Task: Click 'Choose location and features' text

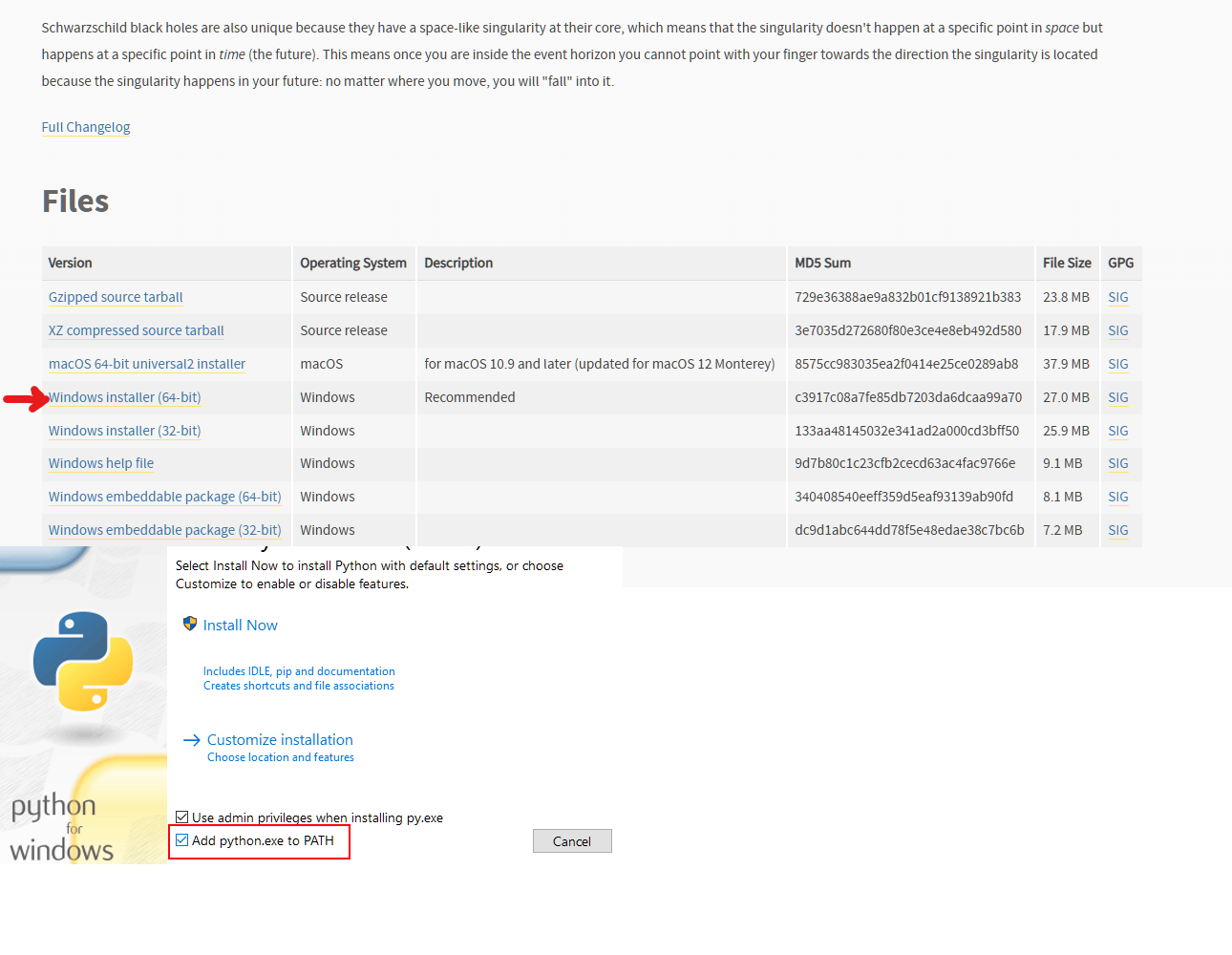Action: (x=281, y=757)
